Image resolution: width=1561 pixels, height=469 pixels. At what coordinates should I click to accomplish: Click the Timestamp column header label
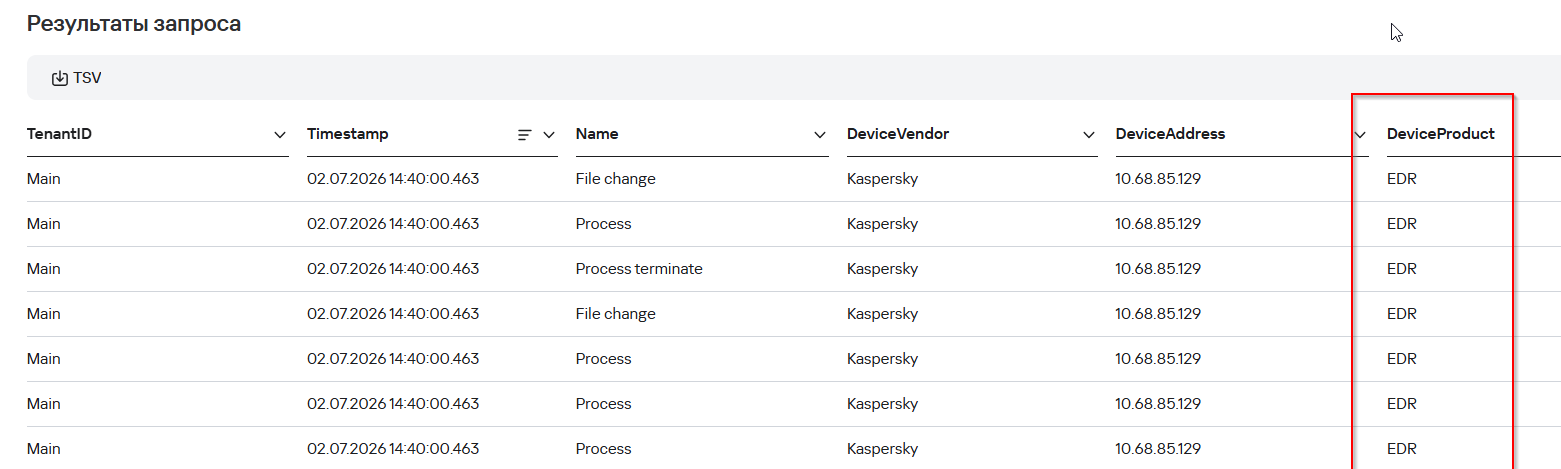point(348,134)
